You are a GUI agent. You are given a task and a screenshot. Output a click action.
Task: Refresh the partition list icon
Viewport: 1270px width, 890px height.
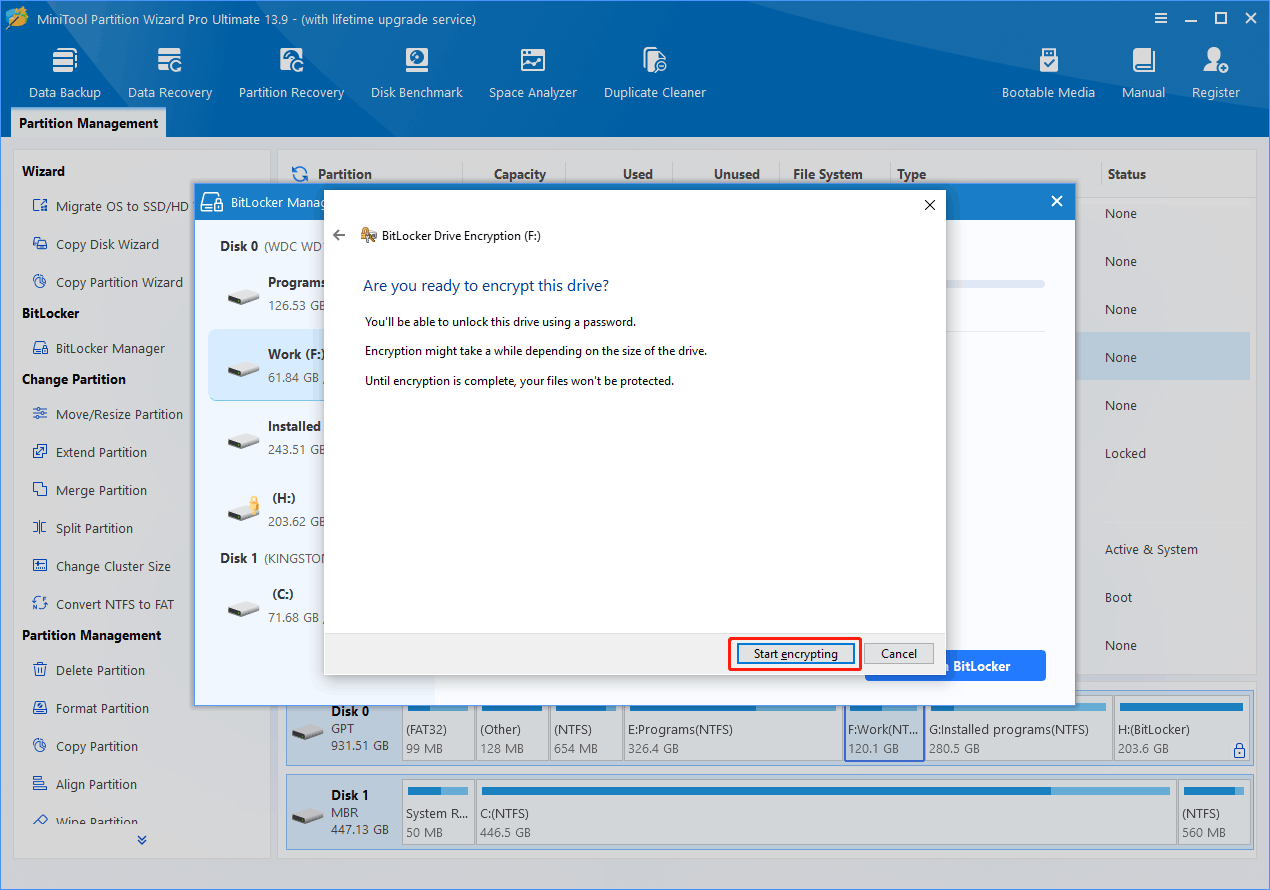tap(298, 174)
